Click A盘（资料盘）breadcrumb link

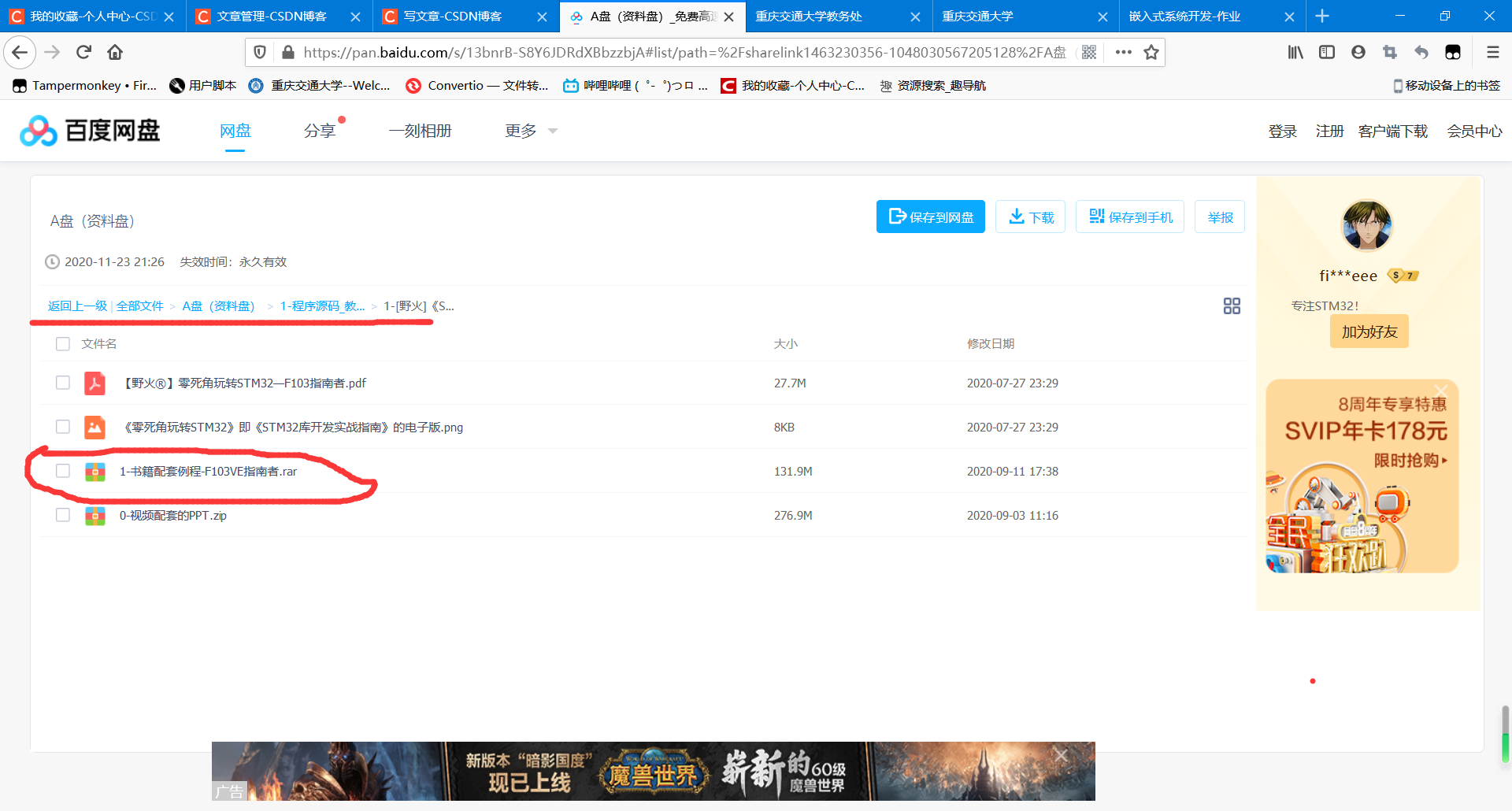click(221, 306)
